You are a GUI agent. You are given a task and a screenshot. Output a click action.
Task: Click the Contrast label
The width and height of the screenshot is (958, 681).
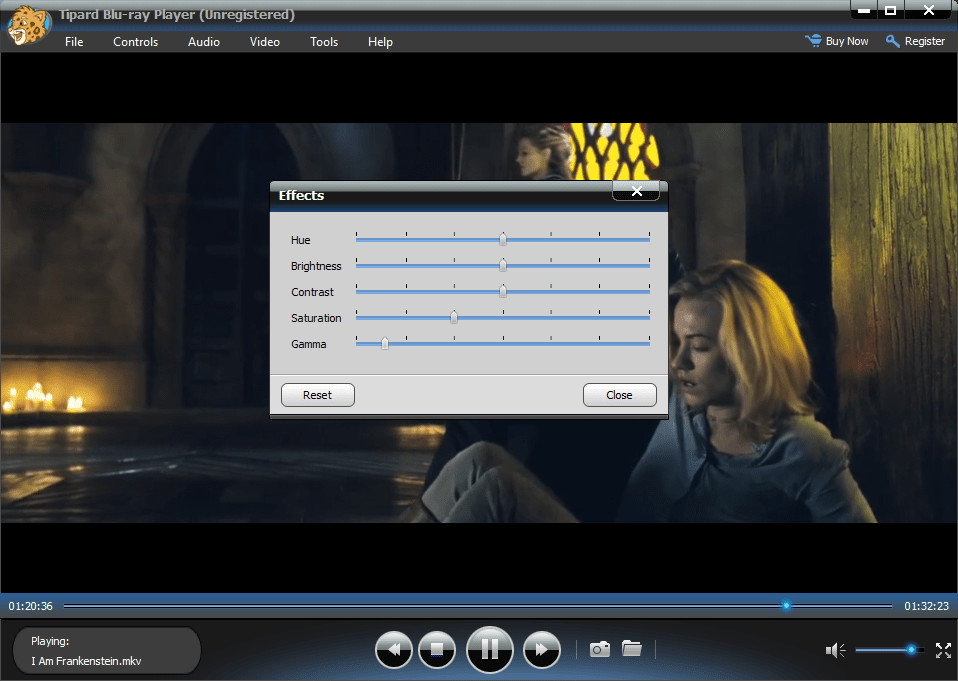312,292
